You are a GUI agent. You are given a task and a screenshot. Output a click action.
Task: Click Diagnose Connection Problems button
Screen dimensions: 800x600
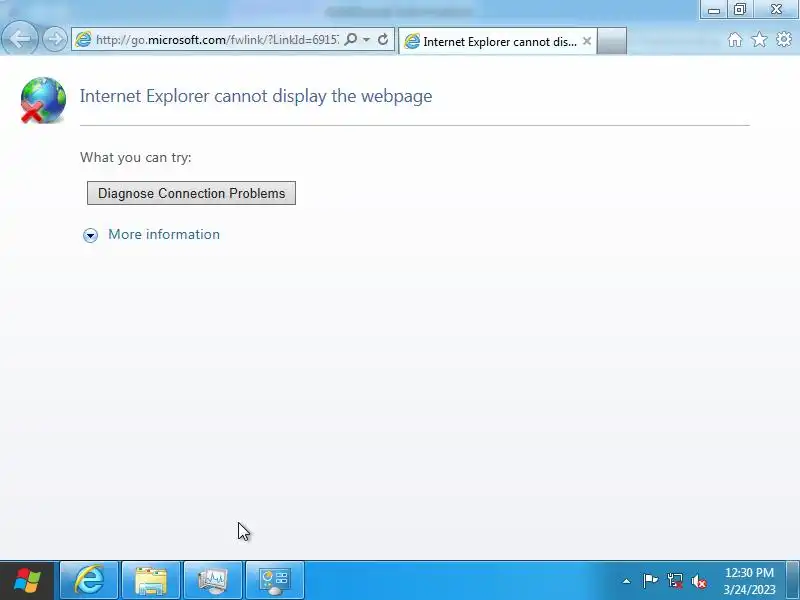[x=191, y=193]
